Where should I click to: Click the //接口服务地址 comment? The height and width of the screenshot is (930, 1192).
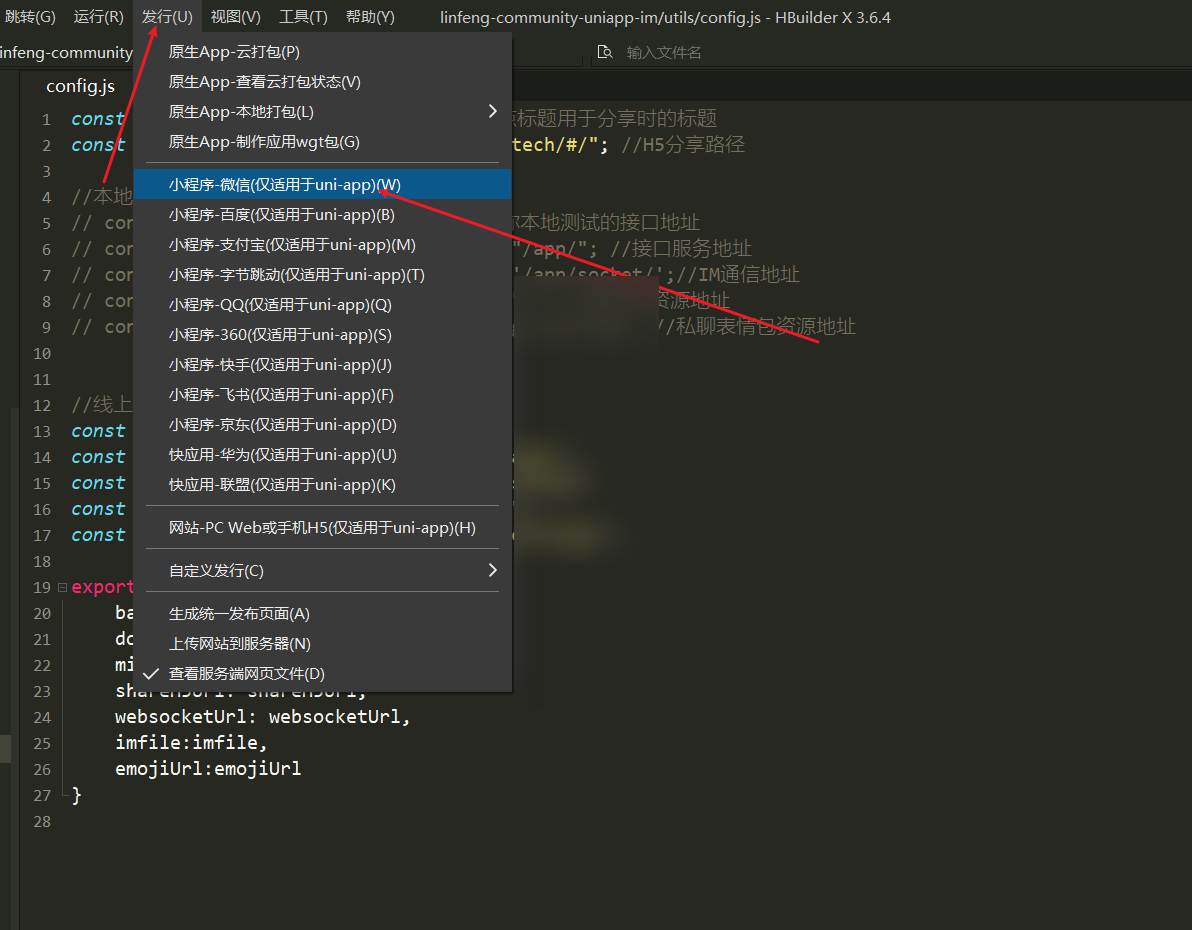click(680, 249)
